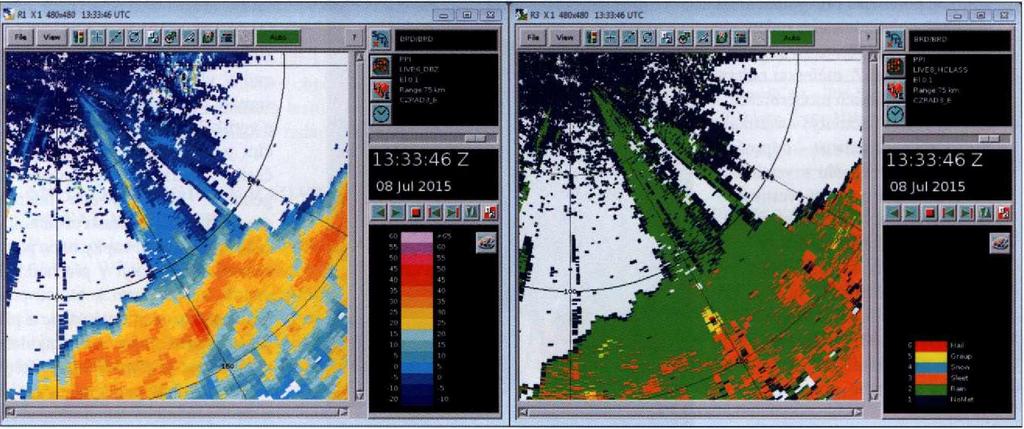
Task: Open help question mark in left window
Action: [355, 38]
